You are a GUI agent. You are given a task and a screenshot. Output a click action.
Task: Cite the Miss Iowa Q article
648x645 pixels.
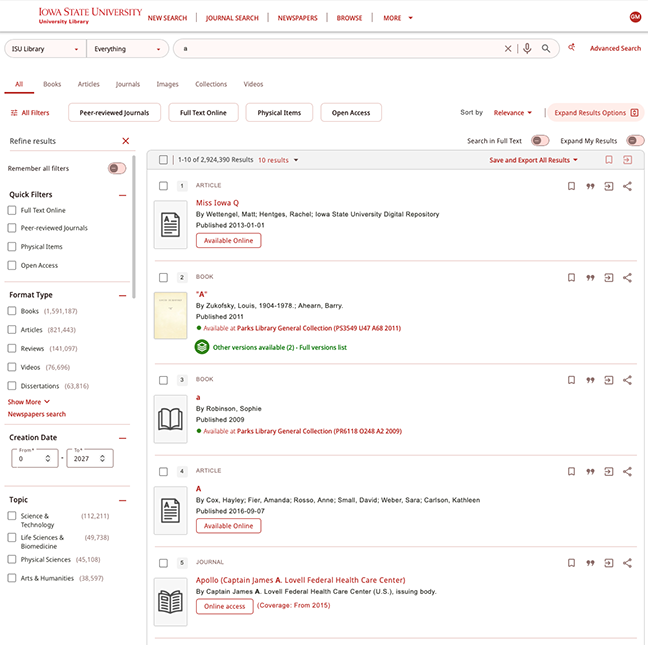590,186
